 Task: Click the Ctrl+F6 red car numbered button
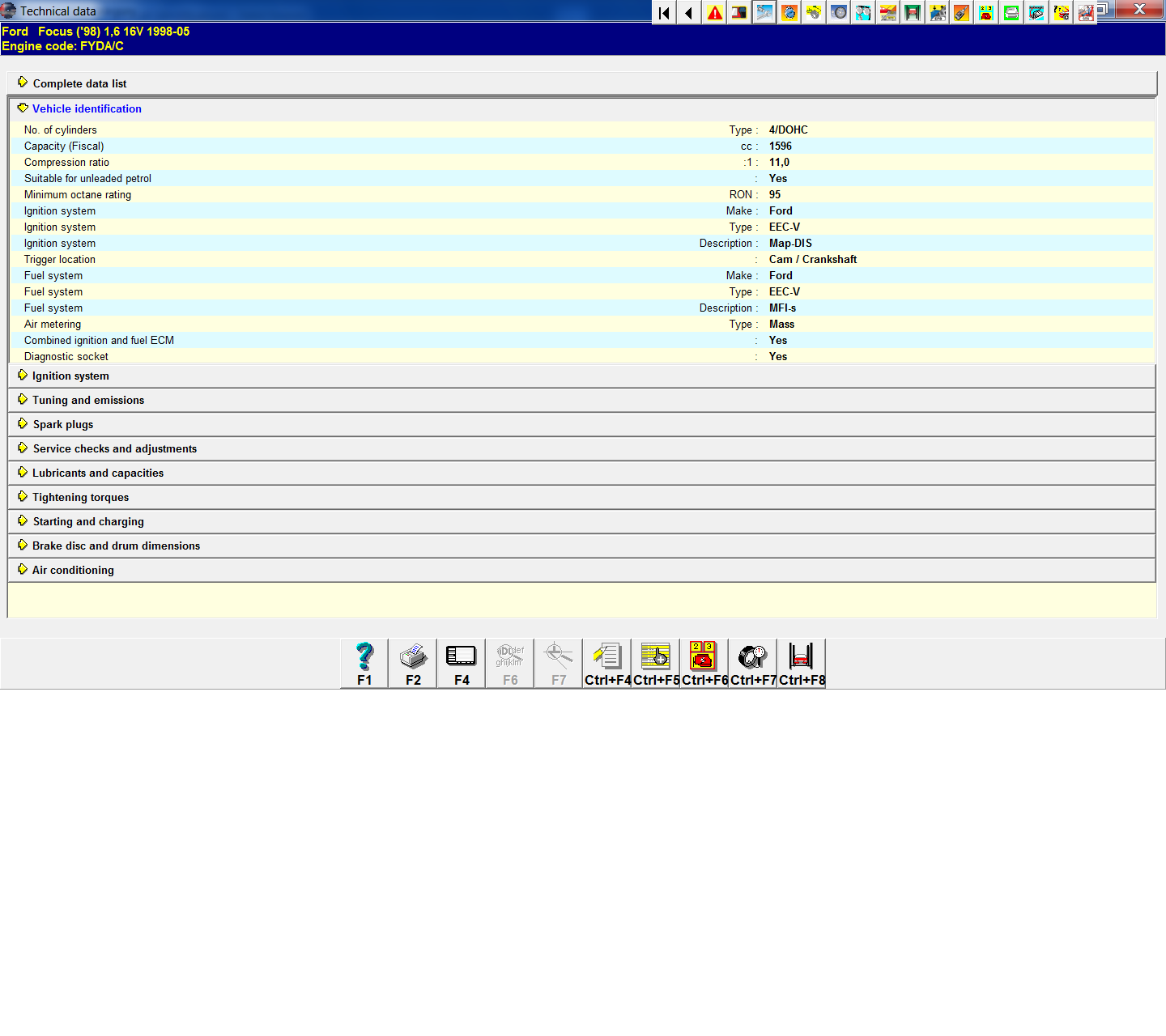704,664
